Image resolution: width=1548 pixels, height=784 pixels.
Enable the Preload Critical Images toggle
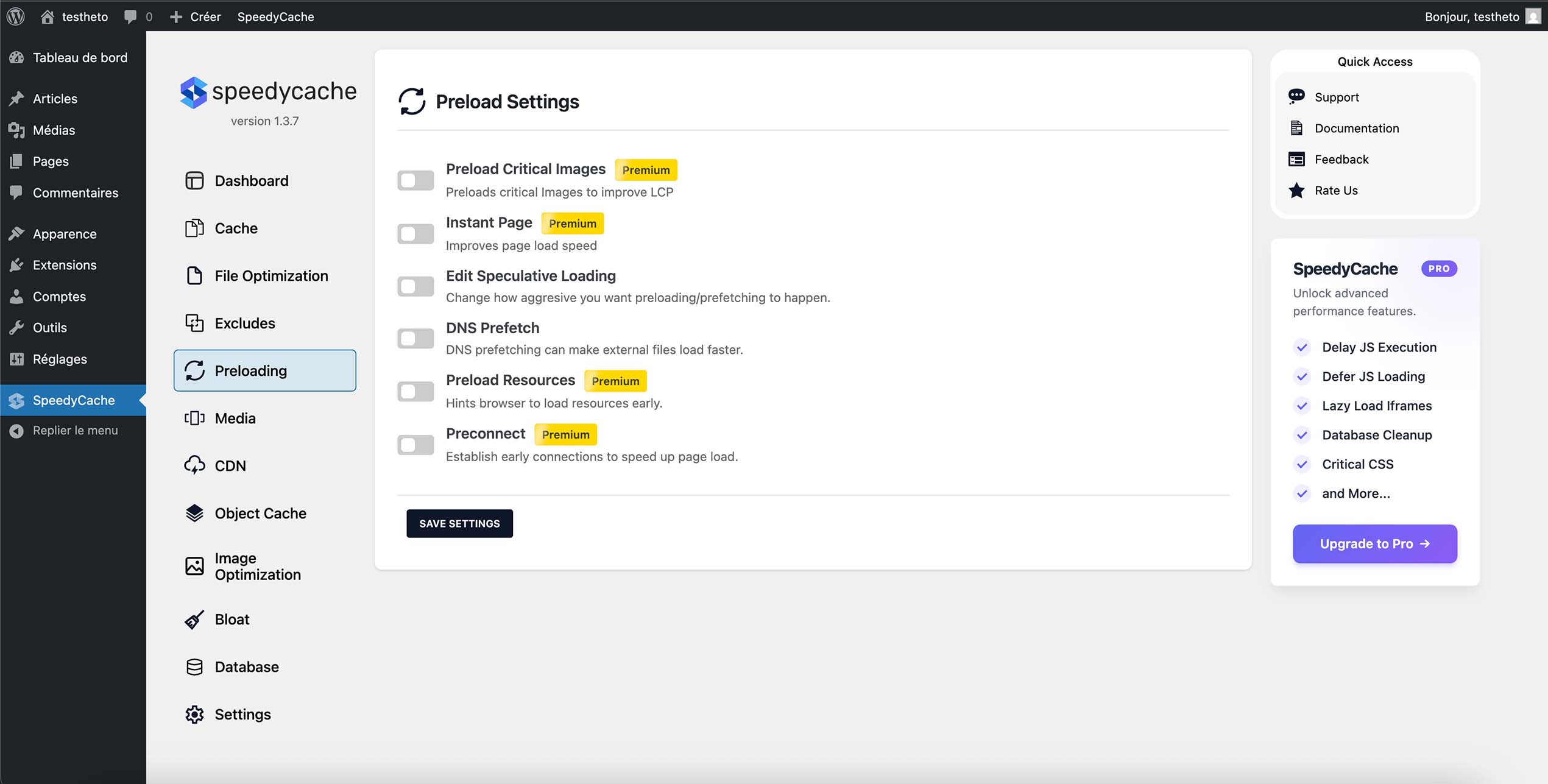click(x=415, y=180)
